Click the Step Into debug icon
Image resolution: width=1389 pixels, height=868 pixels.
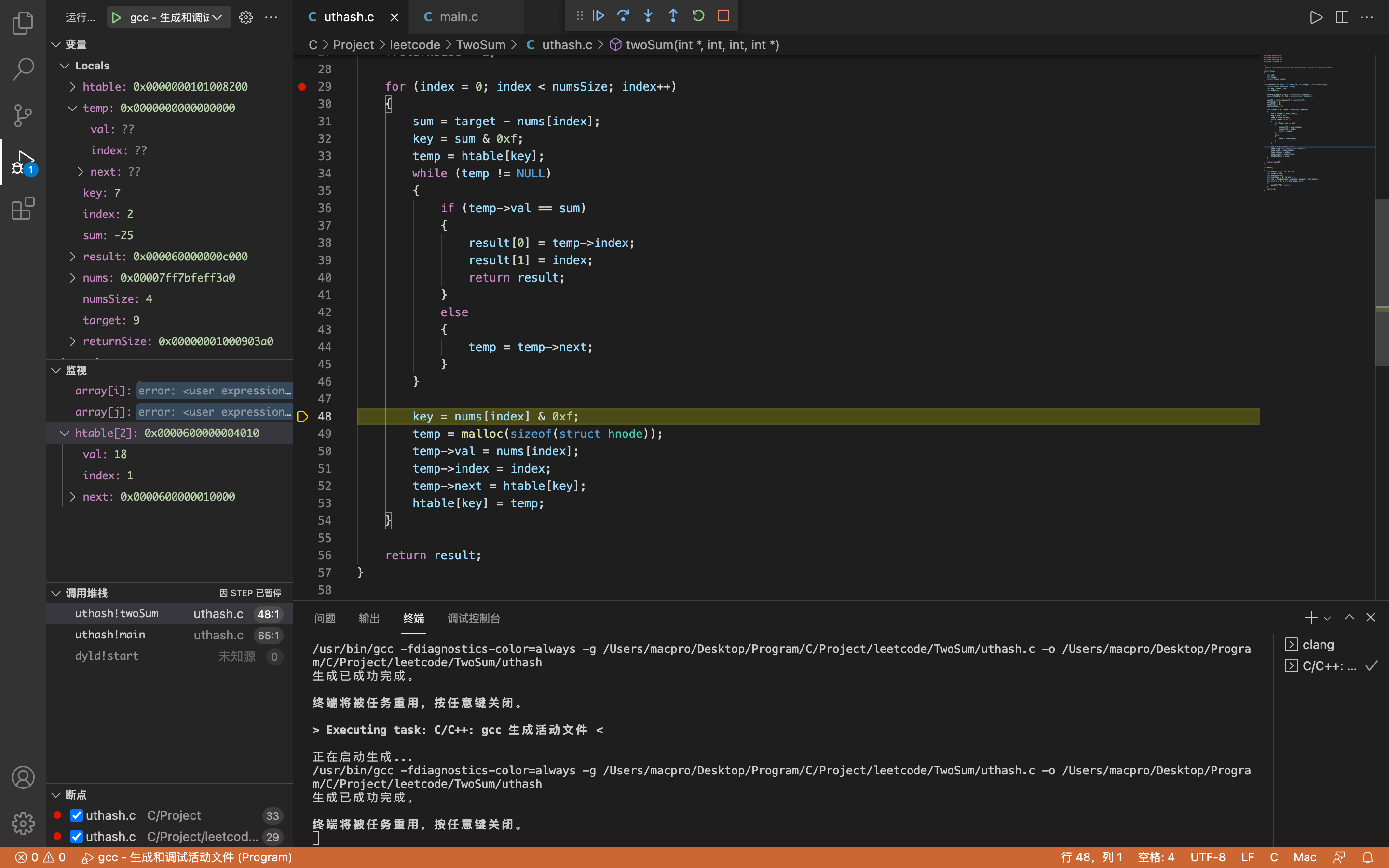[648, 16]
